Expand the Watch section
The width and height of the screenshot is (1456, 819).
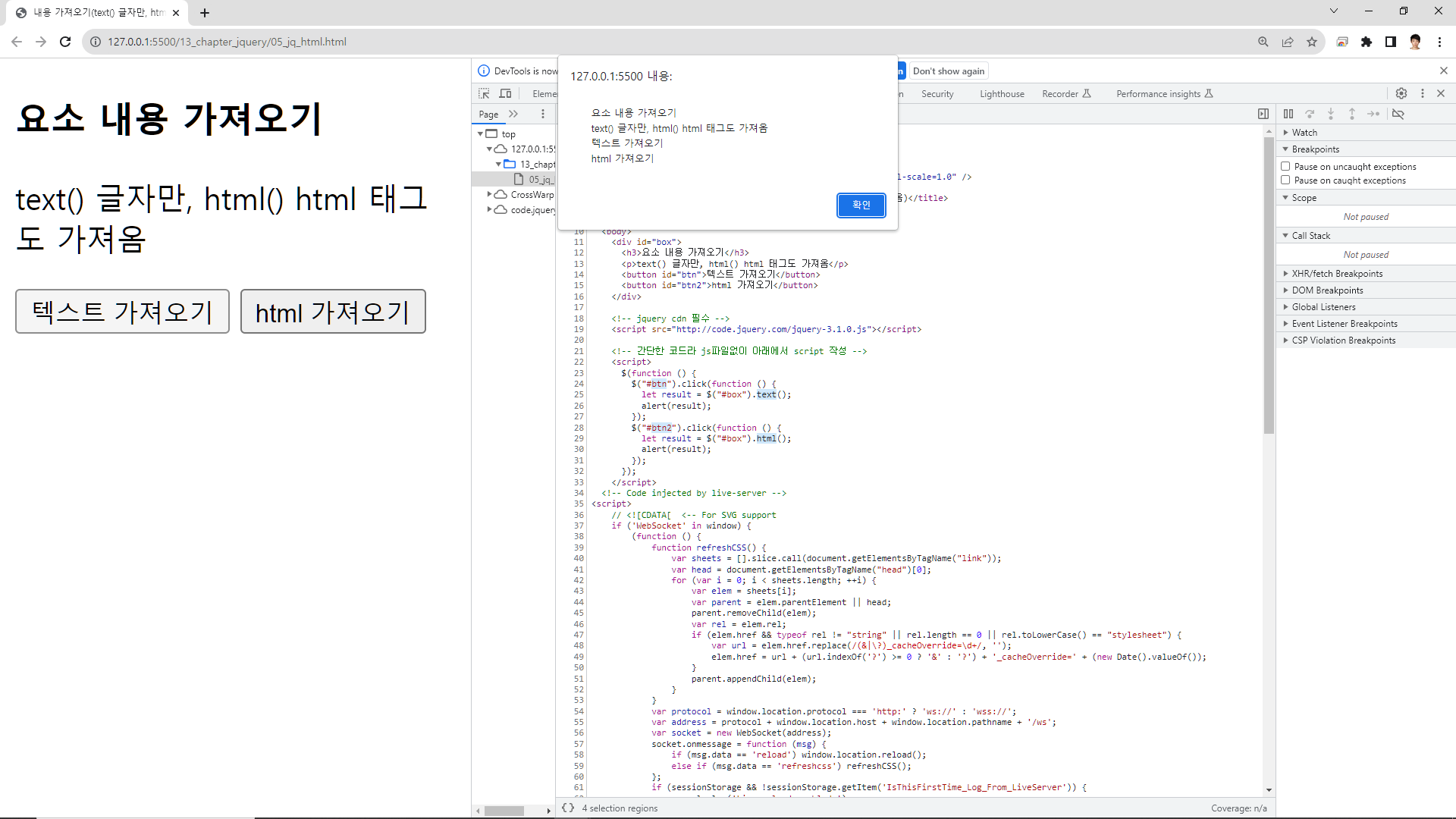[1304, 132]
